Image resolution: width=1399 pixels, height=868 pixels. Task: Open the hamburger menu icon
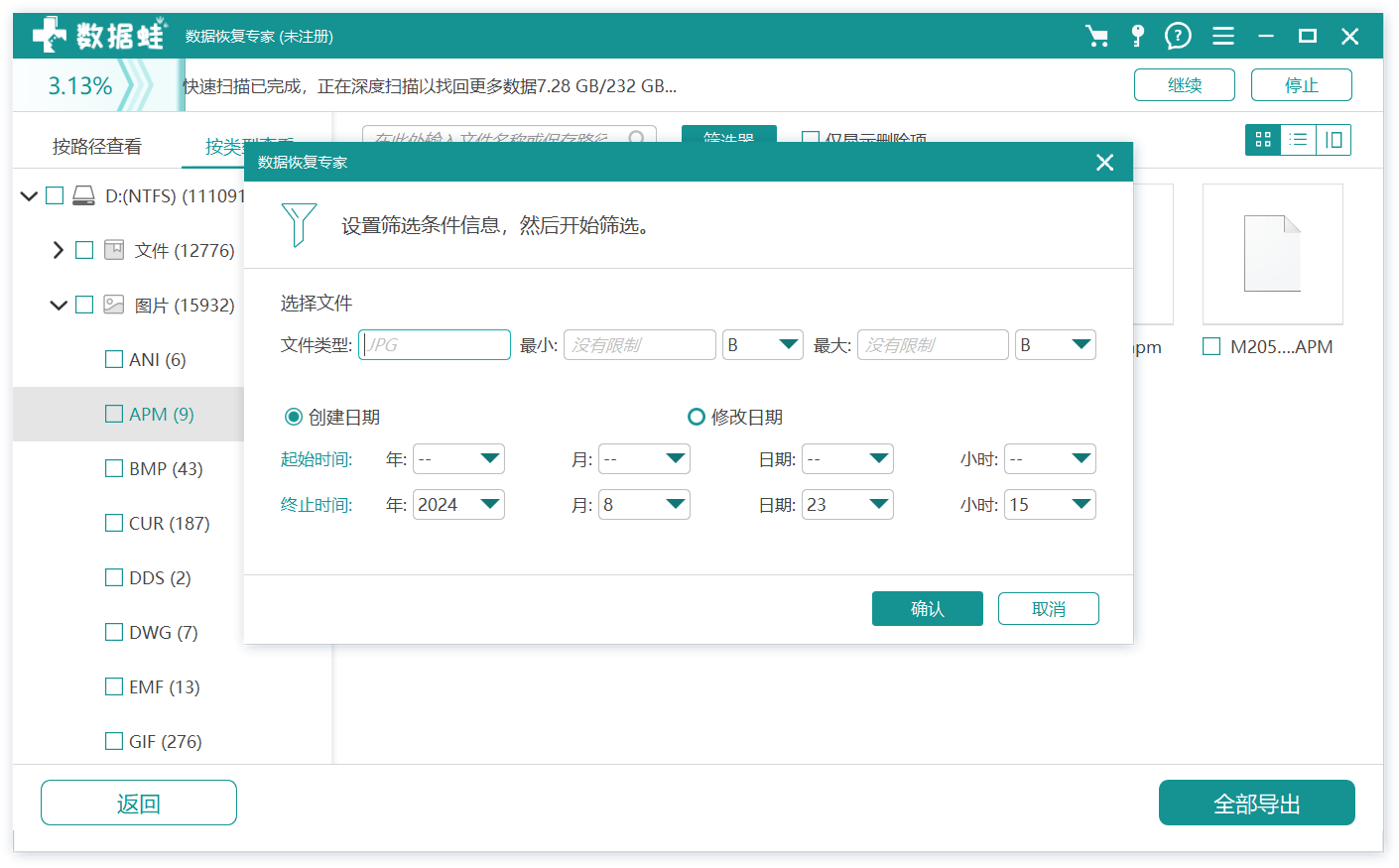[1223, 37]
